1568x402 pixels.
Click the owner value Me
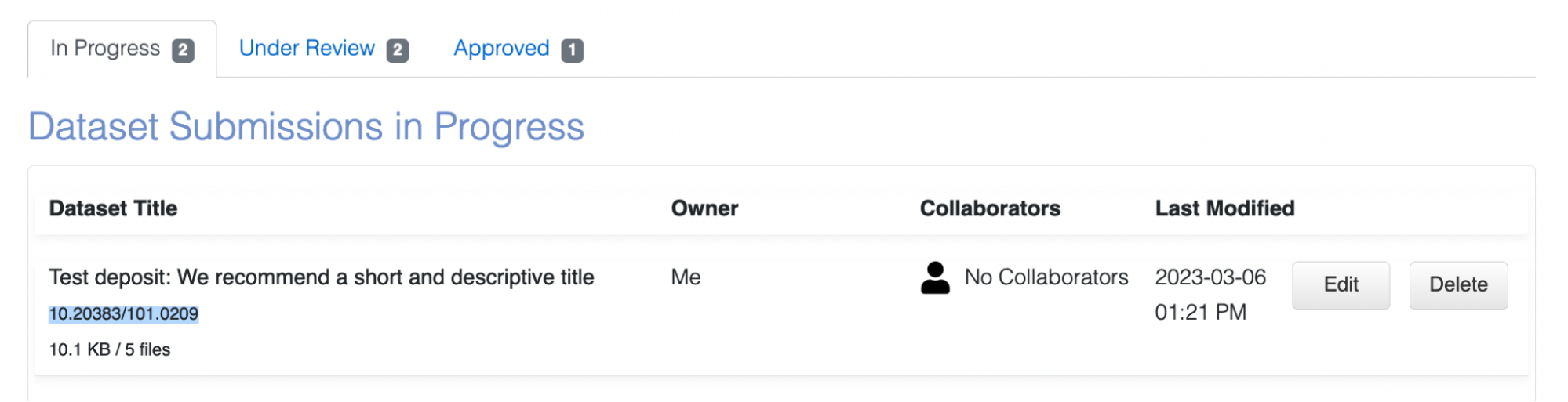(686, 277)
